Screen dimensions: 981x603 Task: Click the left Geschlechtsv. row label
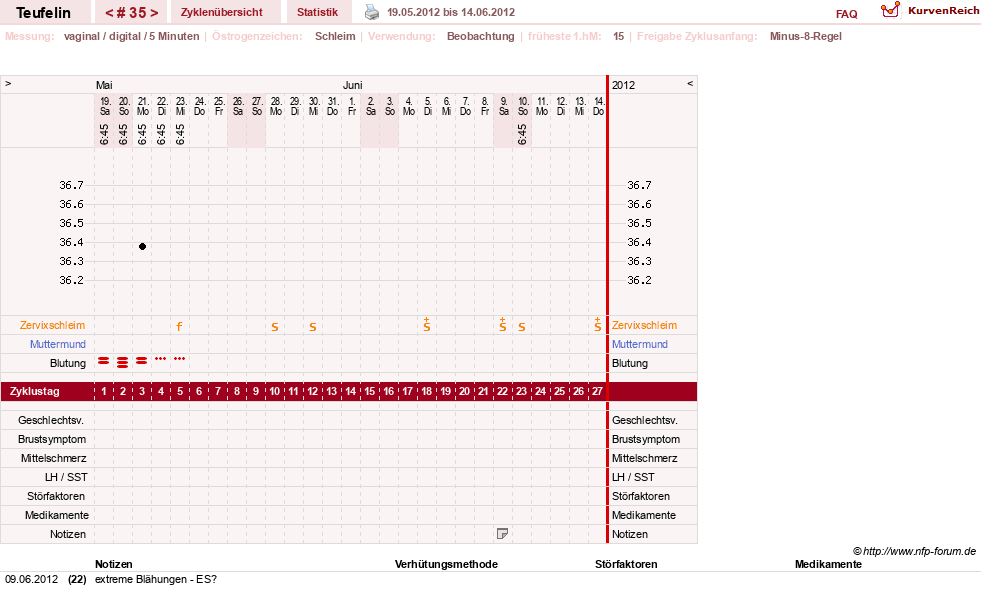tap(51, 420)
